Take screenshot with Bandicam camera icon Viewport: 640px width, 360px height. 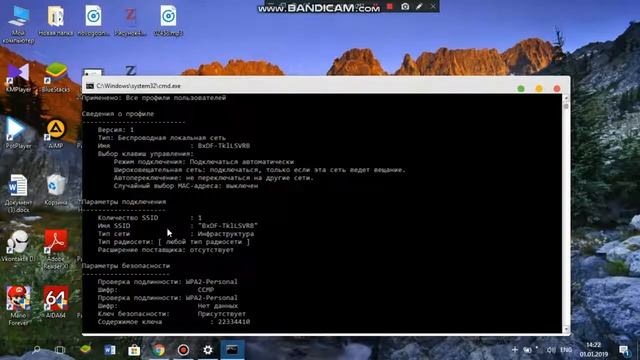coord(405,7)
